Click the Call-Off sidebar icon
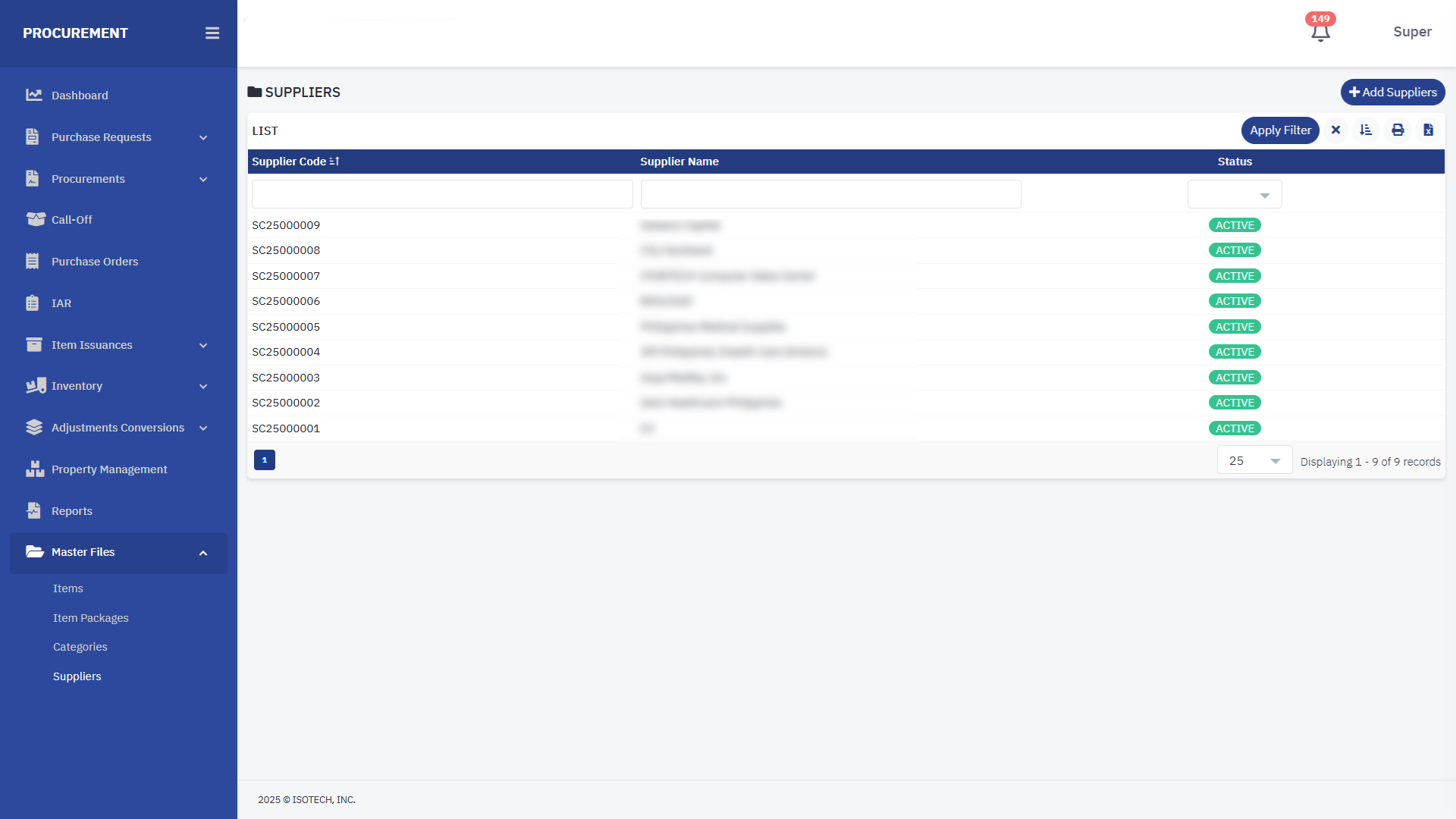 click(x=35, y=220)
